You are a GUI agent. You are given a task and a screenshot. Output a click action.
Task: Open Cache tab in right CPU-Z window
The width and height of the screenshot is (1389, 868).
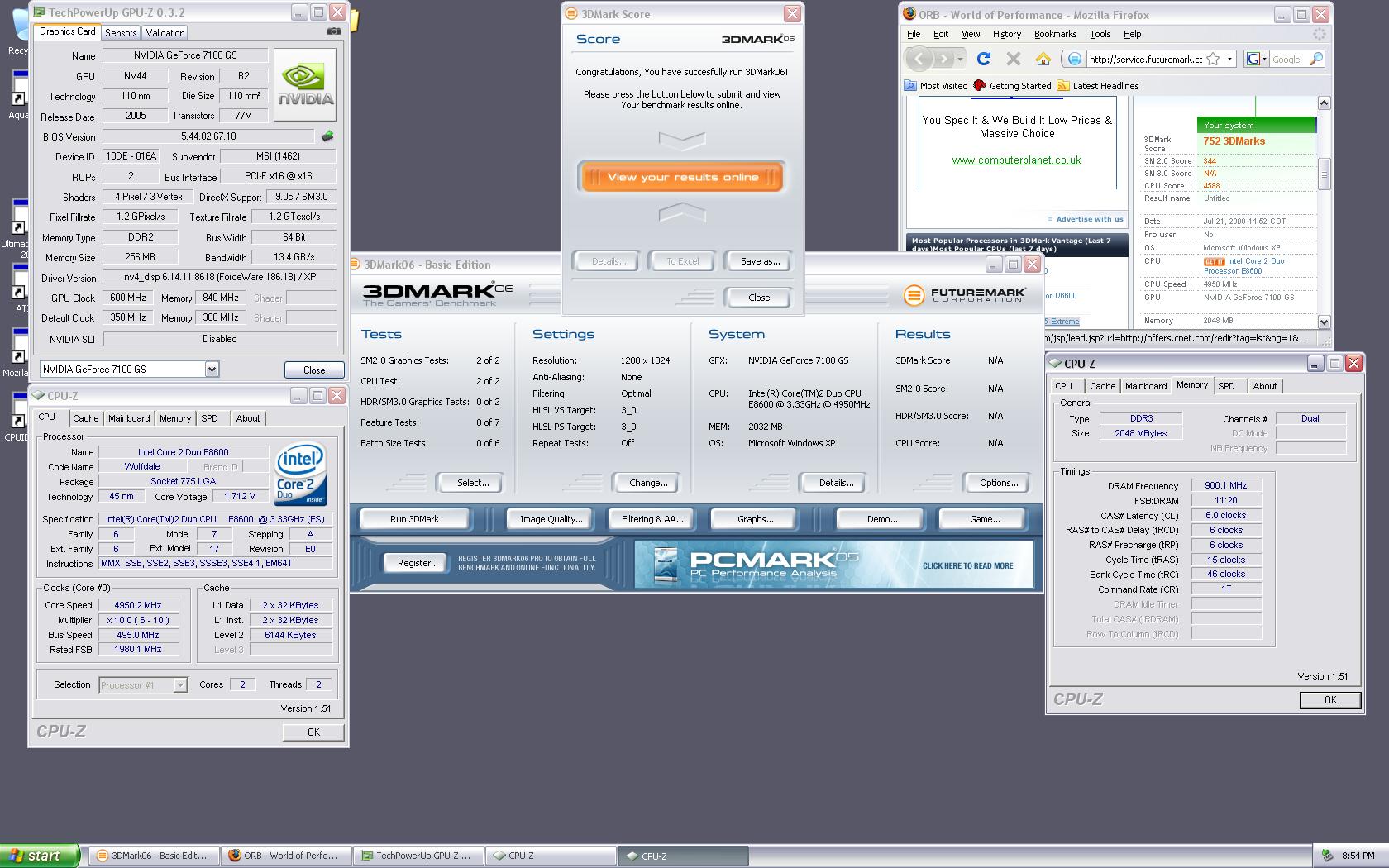tap(1102, 386)
